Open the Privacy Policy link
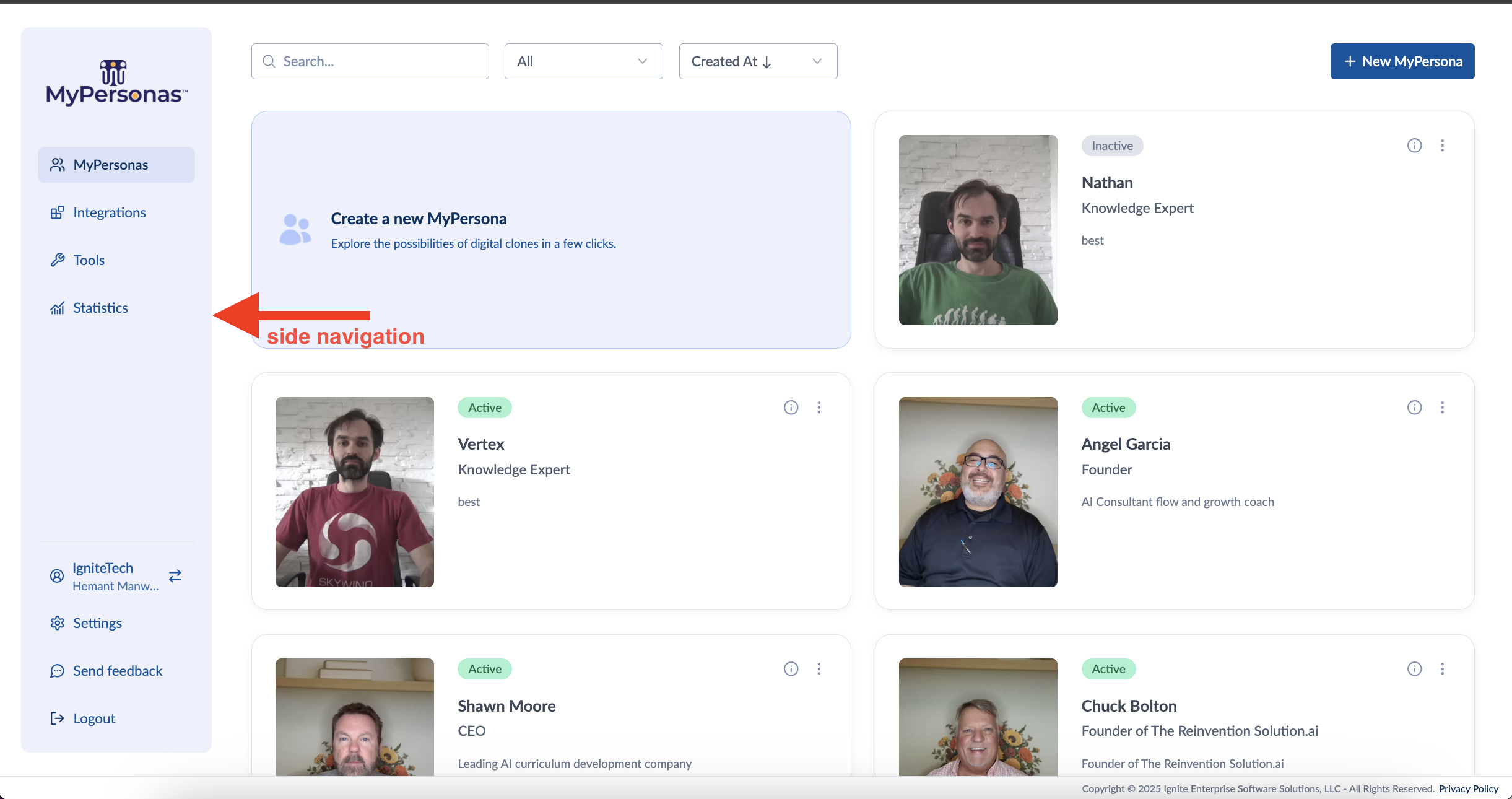Viewport: 1512px width, 799px height. 1468,788
